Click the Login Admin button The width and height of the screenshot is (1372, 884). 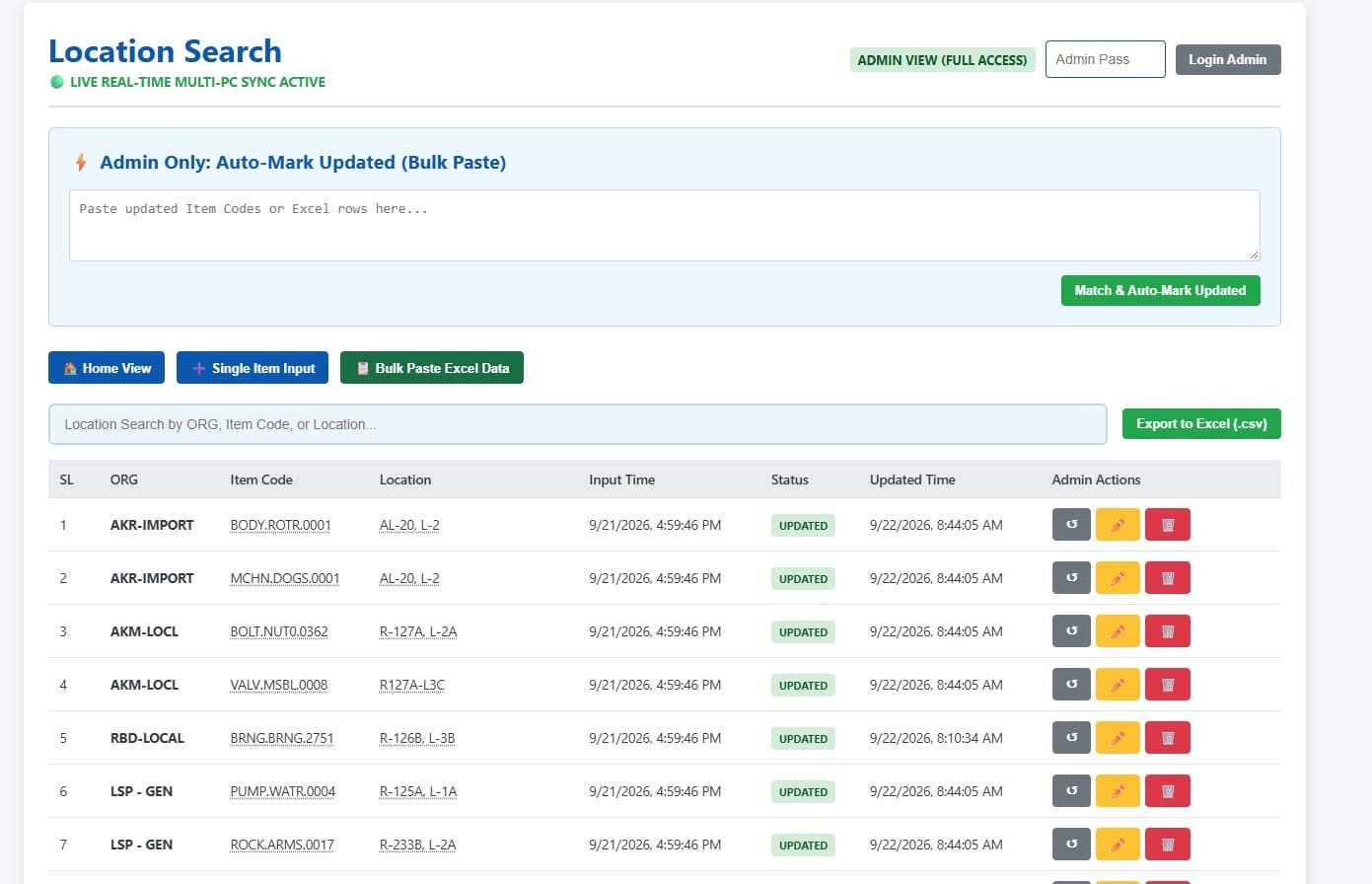1228,59
